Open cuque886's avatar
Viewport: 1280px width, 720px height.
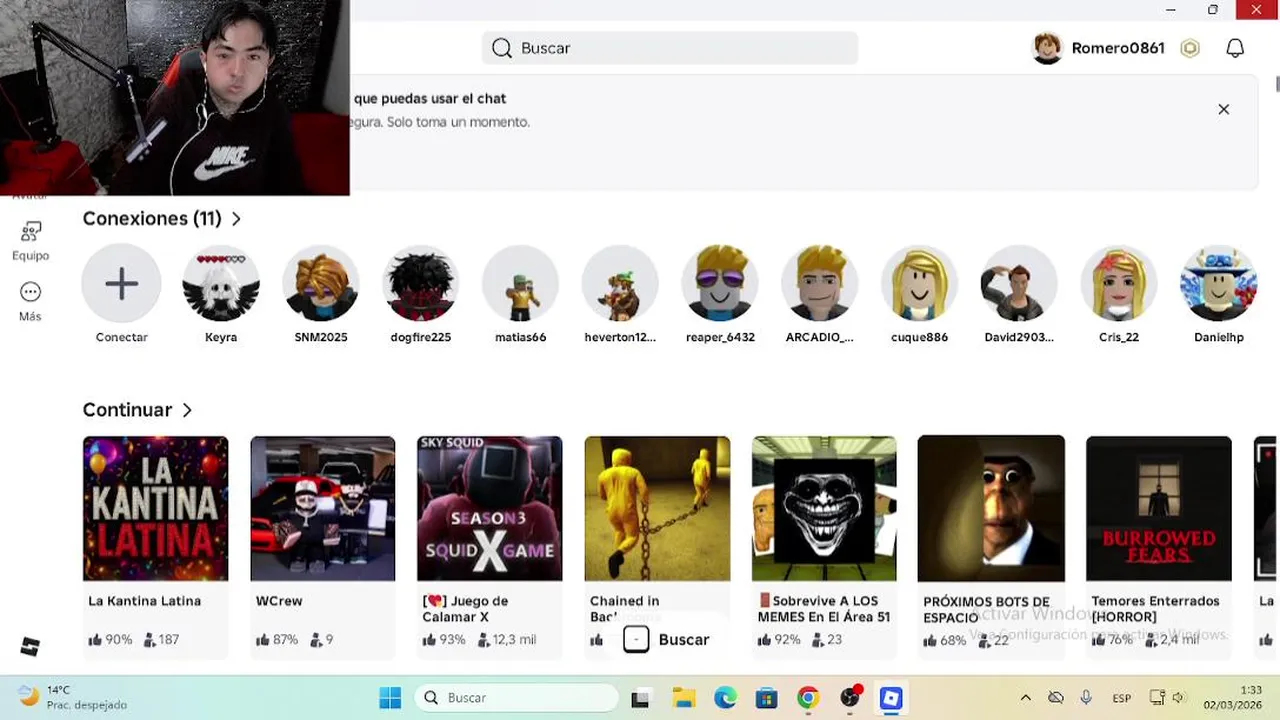(x=919, y=284)
